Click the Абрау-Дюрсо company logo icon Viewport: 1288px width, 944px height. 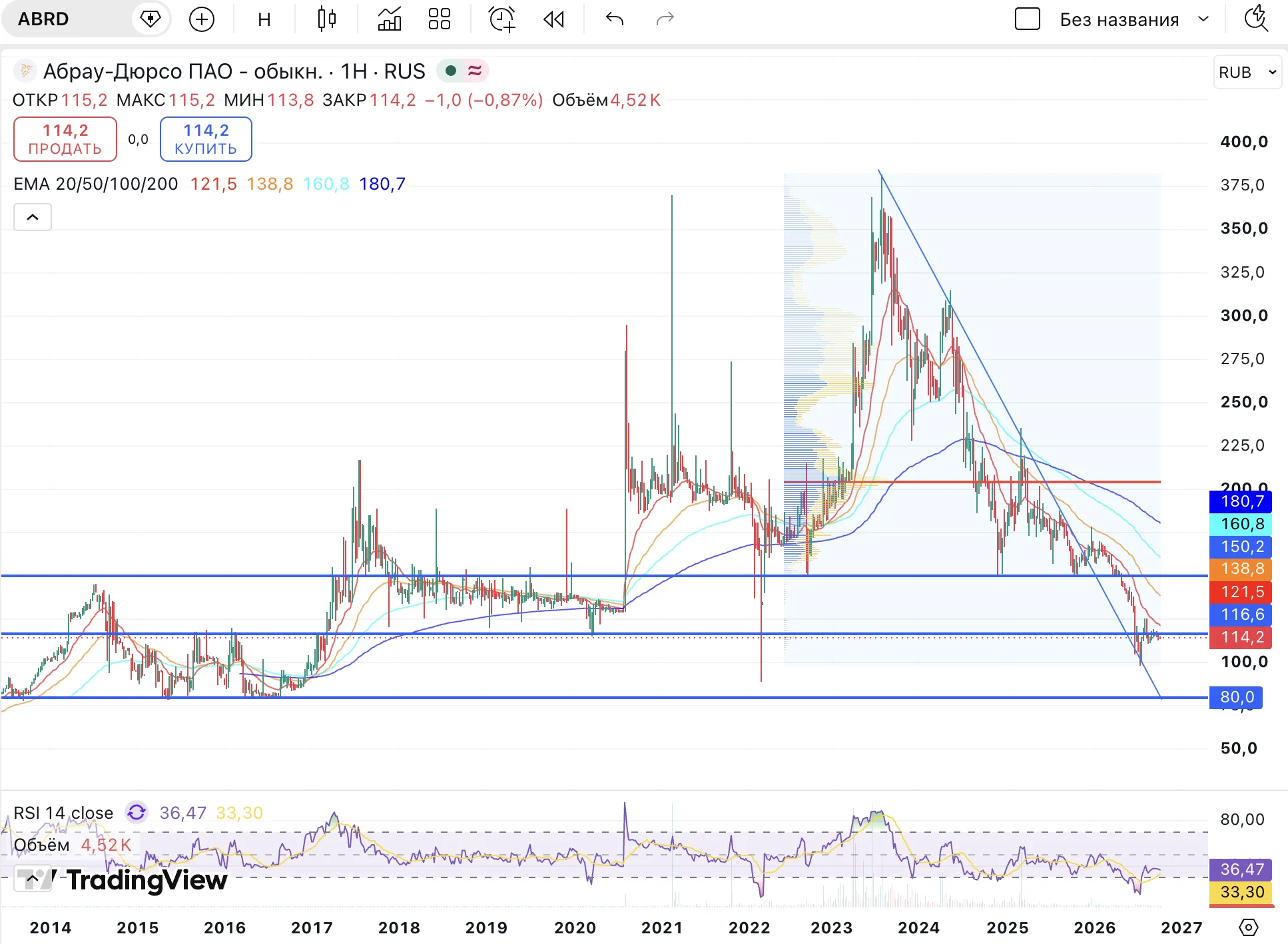point(25,71)
